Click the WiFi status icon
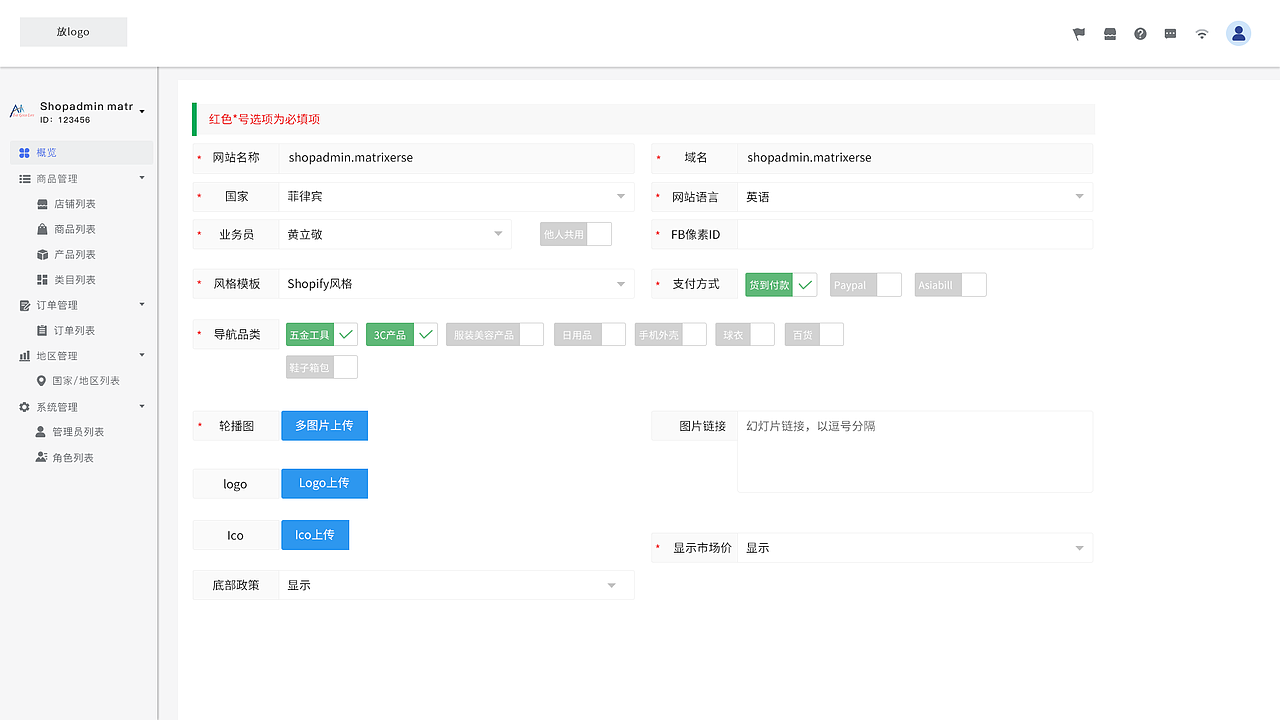Image resolution: width=1280 pixels, height=720 pixels. 1202,33
